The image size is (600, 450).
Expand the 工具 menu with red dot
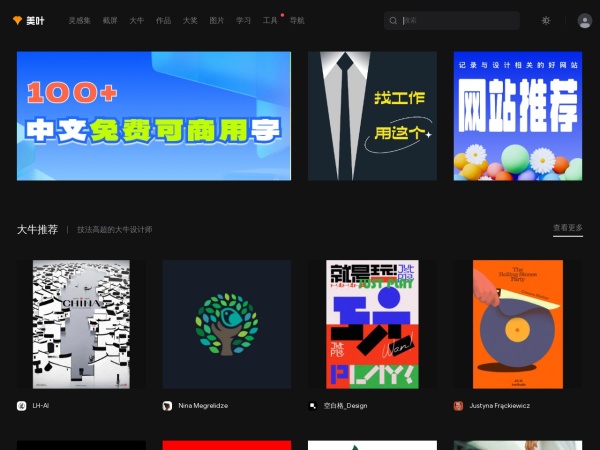[270, 20]
